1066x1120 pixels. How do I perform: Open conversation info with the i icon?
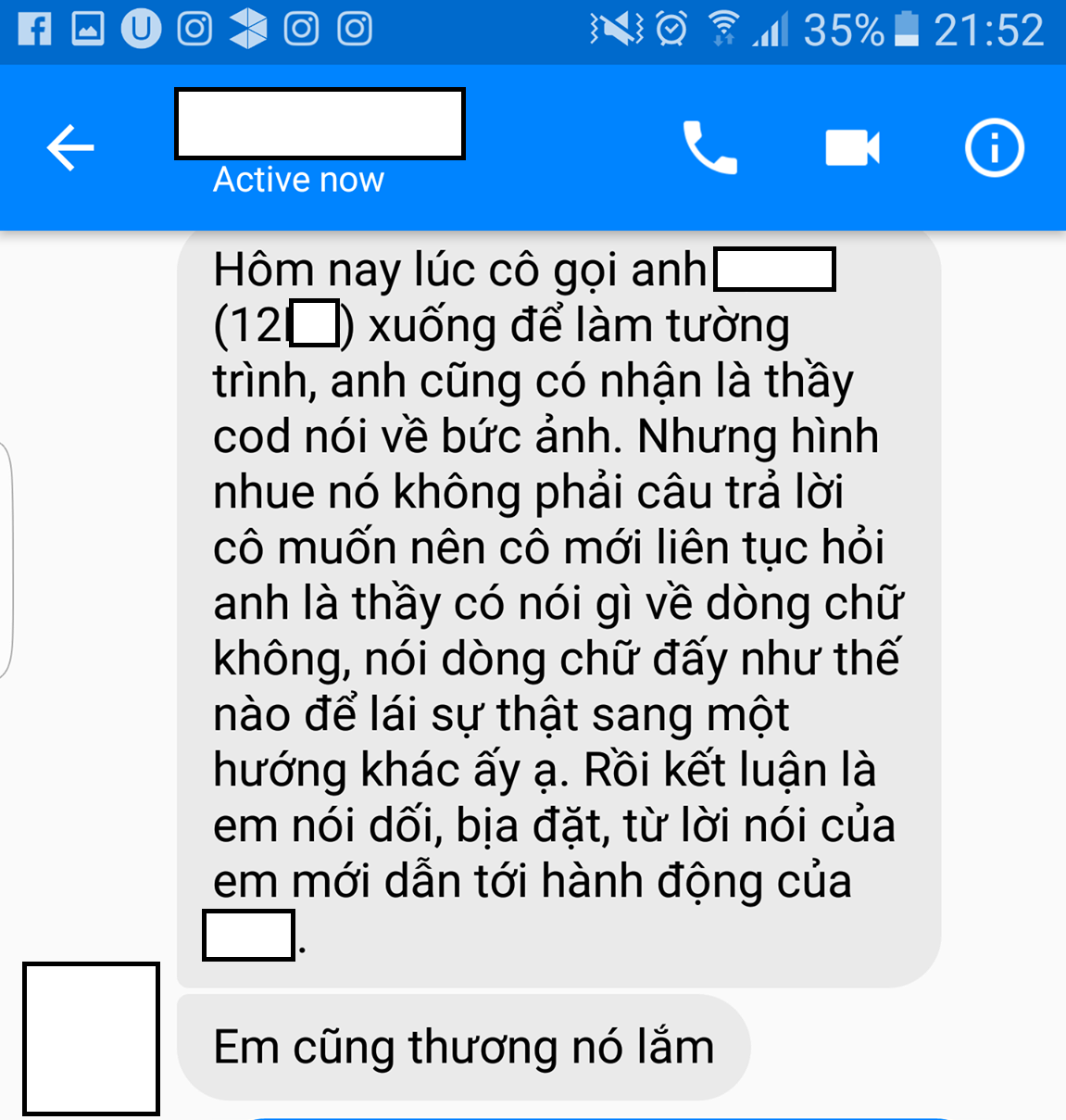tap(995, 148)
